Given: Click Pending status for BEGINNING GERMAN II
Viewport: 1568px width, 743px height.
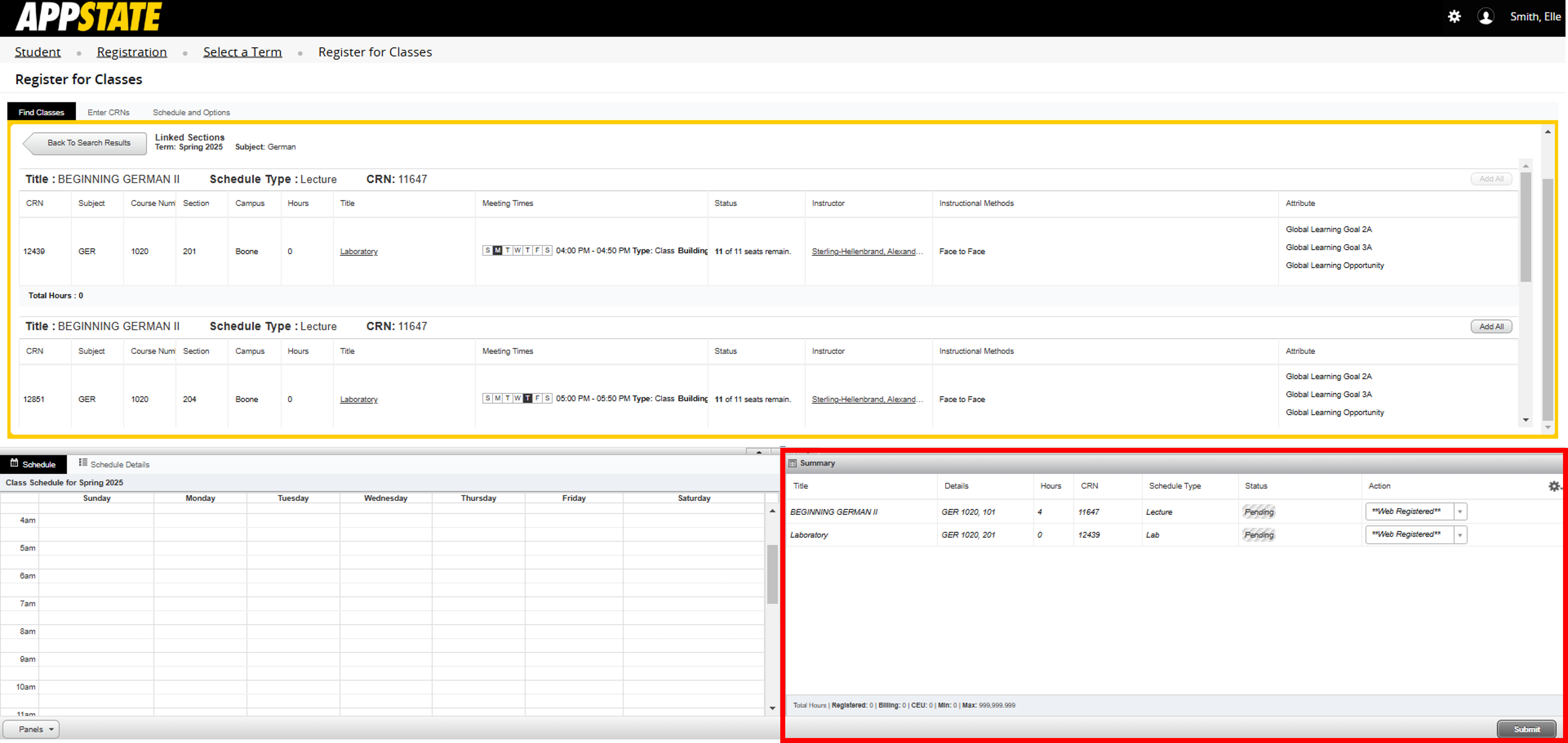Looking at the screenshot, I should tap(1258, 512).
